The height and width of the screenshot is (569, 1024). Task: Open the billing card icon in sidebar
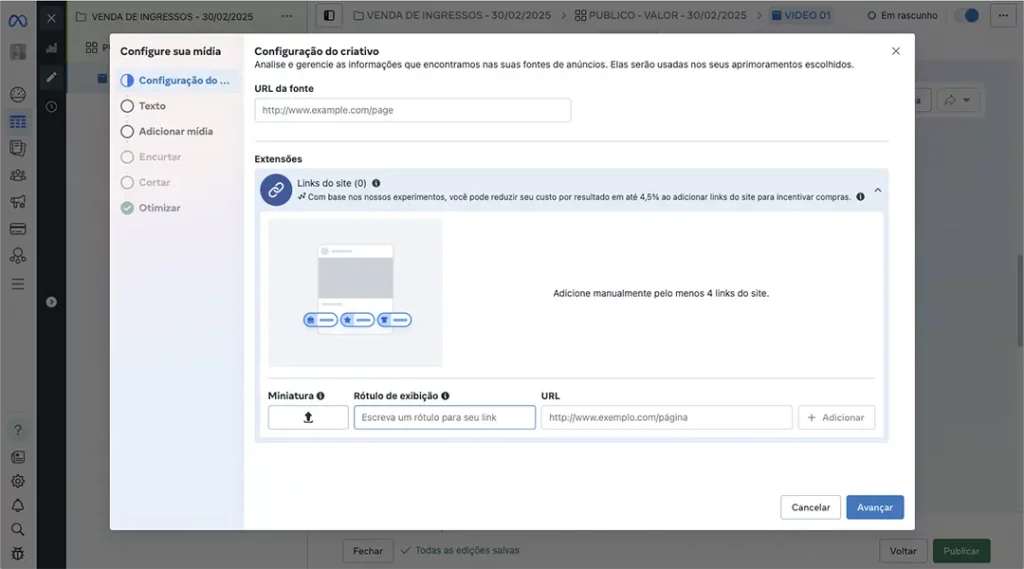click(x=18, y=229)
